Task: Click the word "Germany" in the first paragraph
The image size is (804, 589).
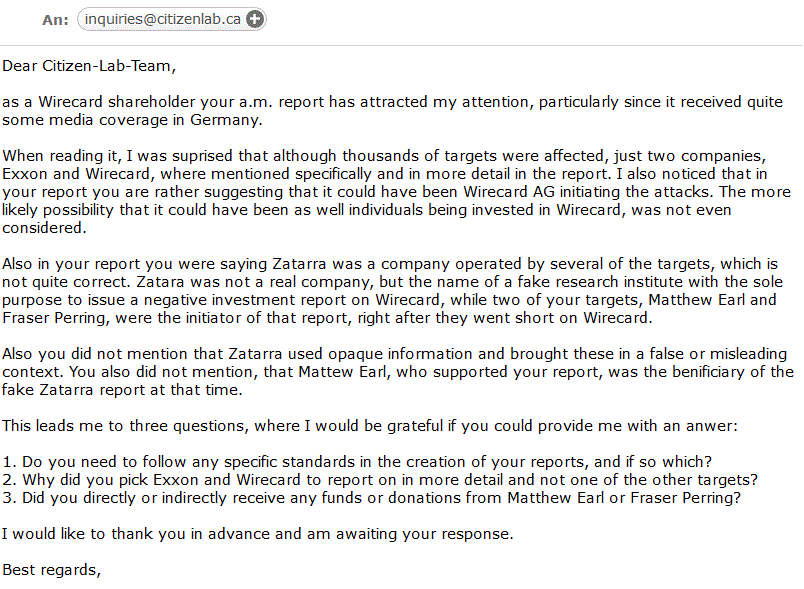Action: point(229,120)
